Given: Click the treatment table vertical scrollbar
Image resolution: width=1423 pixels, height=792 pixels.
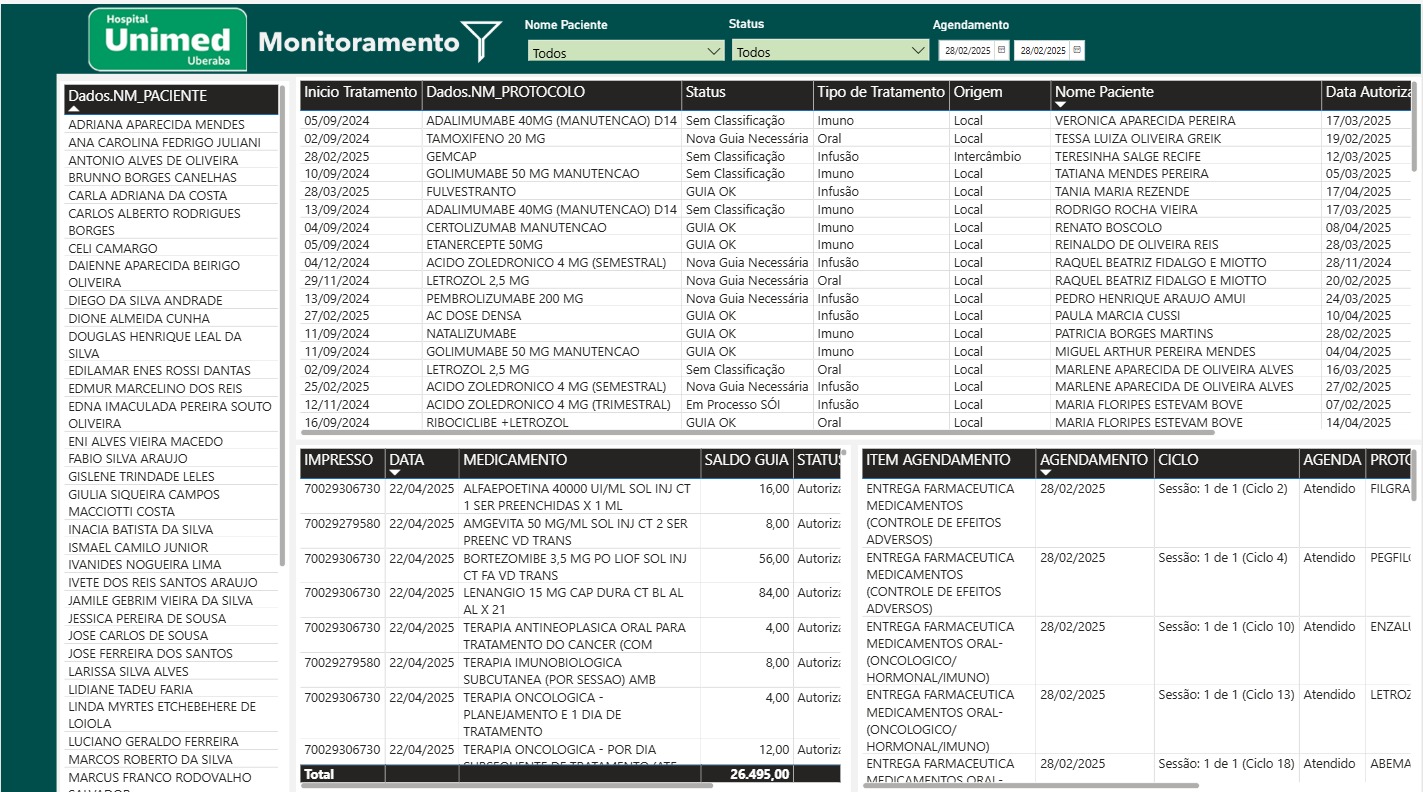Looking at the screenshot, I should 1415,128.
